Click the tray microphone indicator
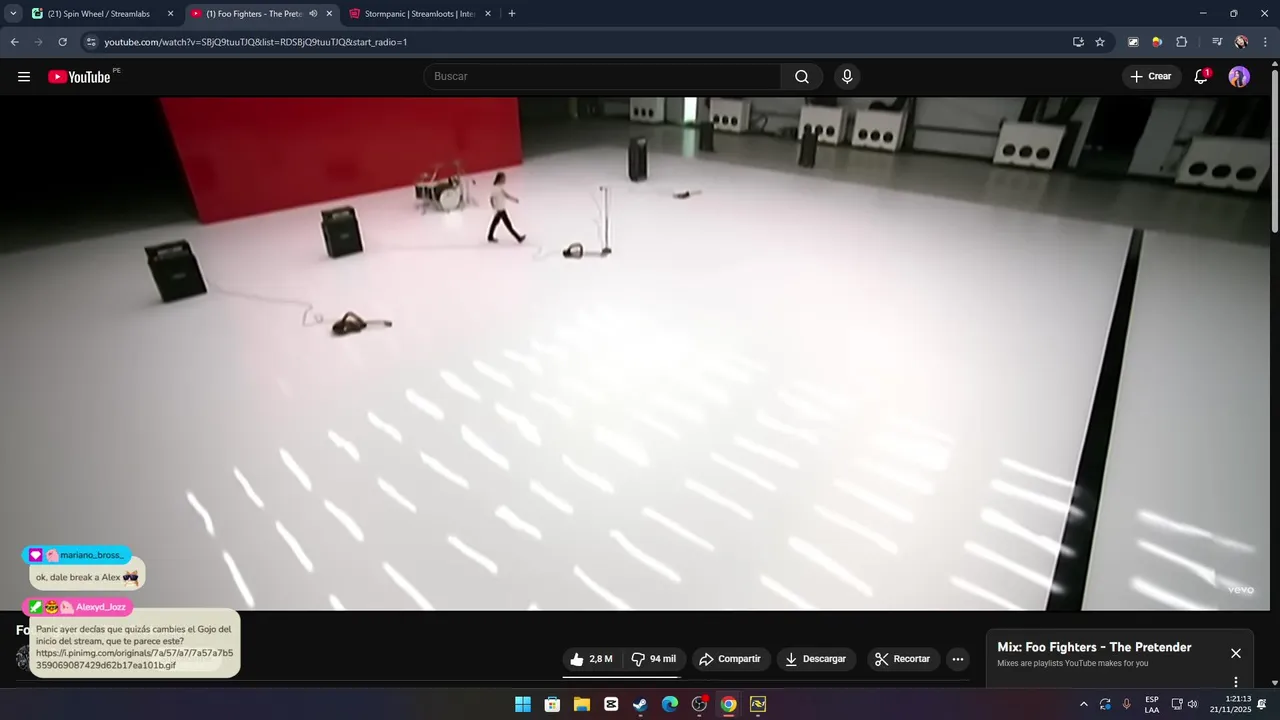The height and width of the screenshot is (720, 1280). coord(1127,704)
